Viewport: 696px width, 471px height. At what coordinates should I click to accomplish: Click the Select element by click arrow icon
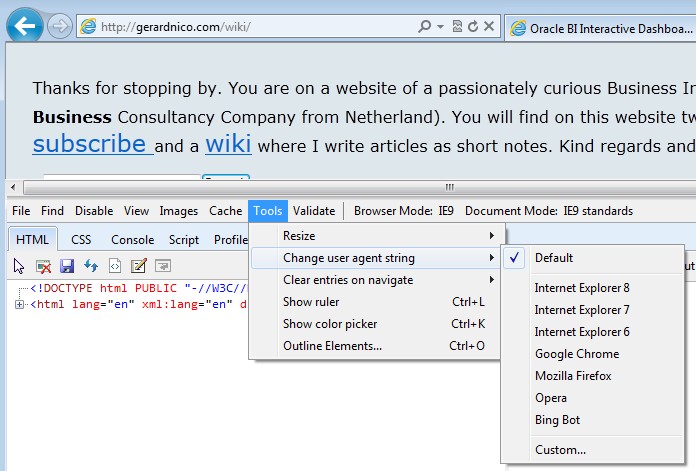click(x=19, y=266)
